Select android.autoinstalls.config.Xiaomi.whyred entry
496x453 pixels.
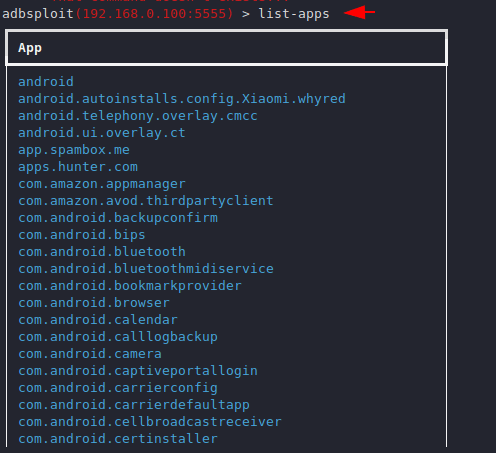pyautogui.click(x=182, y=99)
